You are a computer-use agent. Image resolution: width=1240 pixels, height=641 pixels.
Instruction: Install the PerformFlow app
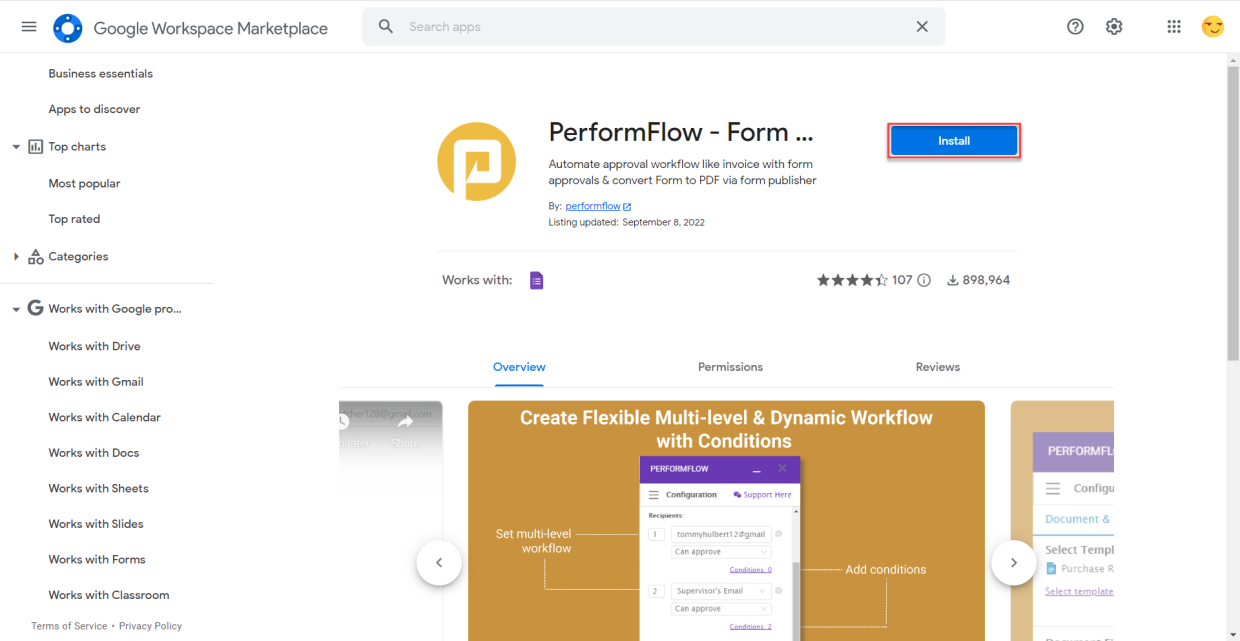[x=953, y=140]
